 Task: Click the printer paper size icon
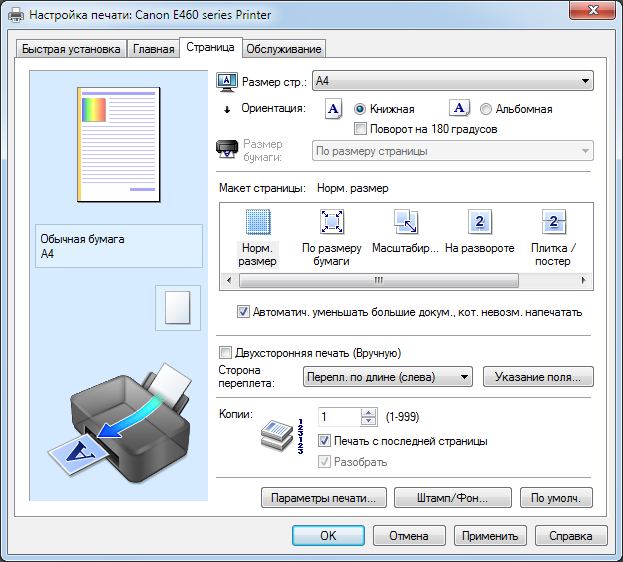pos(227,149)
